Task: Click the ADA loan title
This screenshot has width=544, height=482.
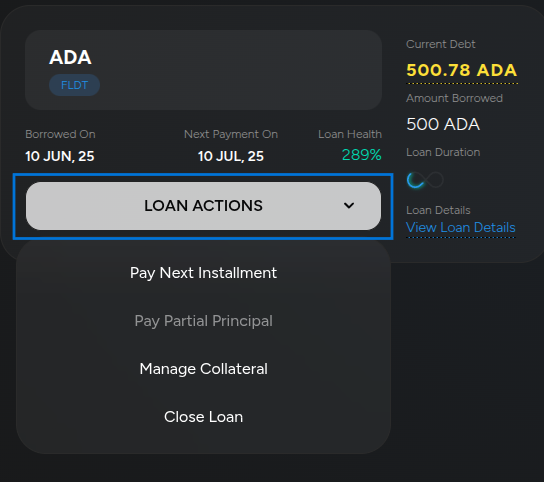Action: pyautogui.click(x=70, y=57)
